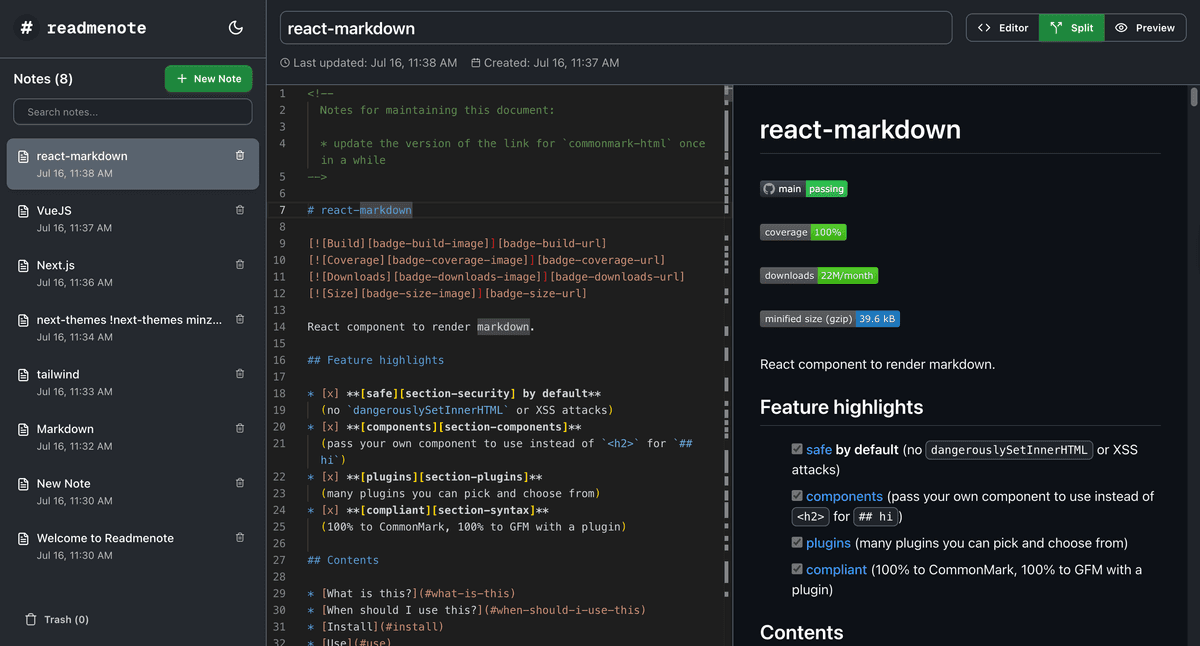Delete the react-markdown note with trash icon
Image resolution: width=1200 pixels, height=646 pixels.
tap(240, 155)
